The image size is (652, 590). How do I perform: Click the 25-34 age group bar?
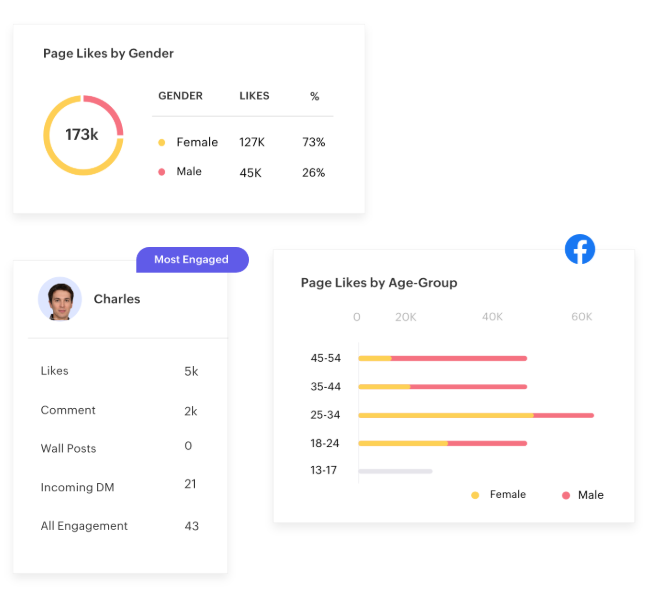475,415
